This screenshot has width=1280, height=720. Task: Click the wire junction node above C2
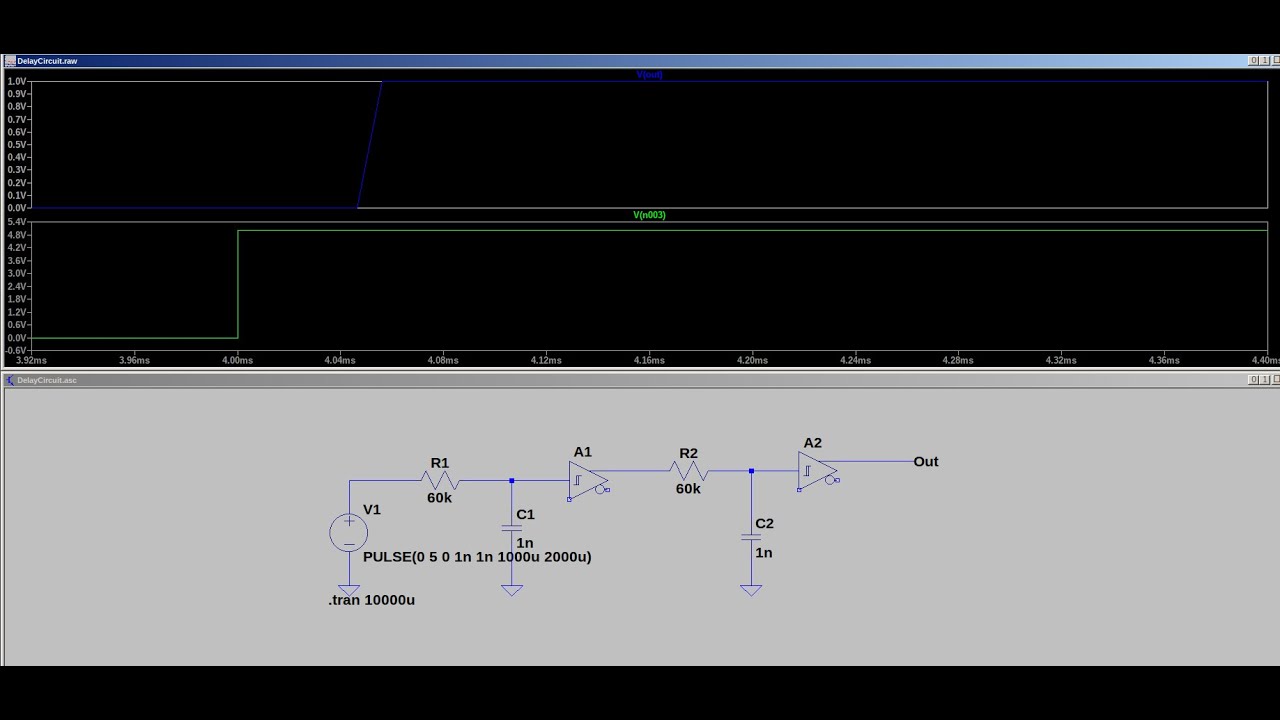[x=751, y=471]
